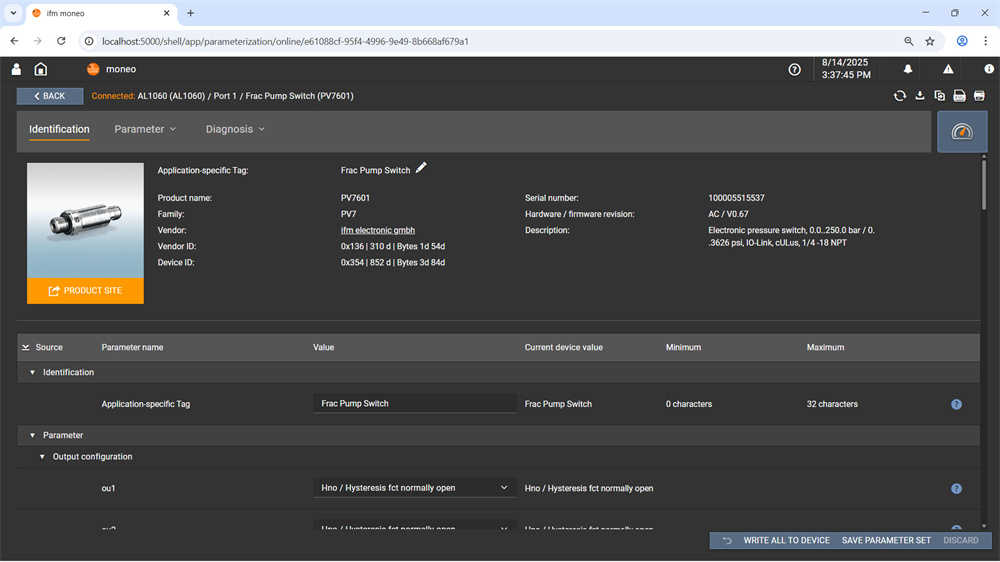Click the Current device value header

point(563,348)
